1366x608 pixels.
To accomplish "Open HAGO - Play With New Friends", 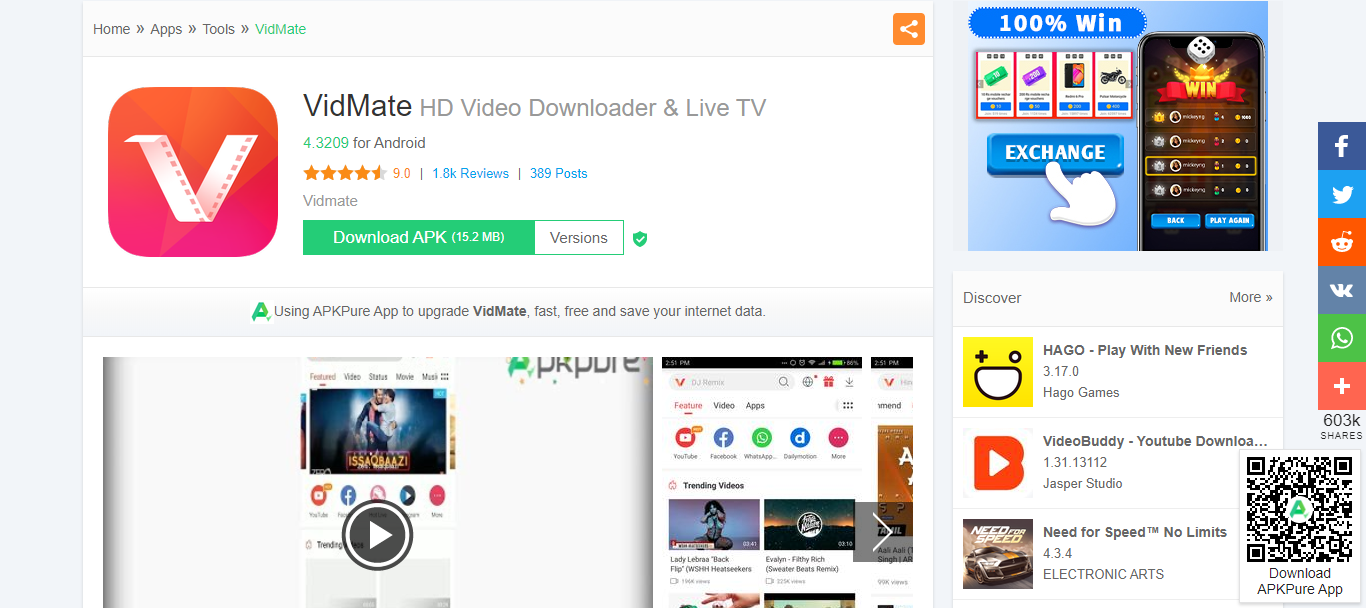I will point(1145,350).
